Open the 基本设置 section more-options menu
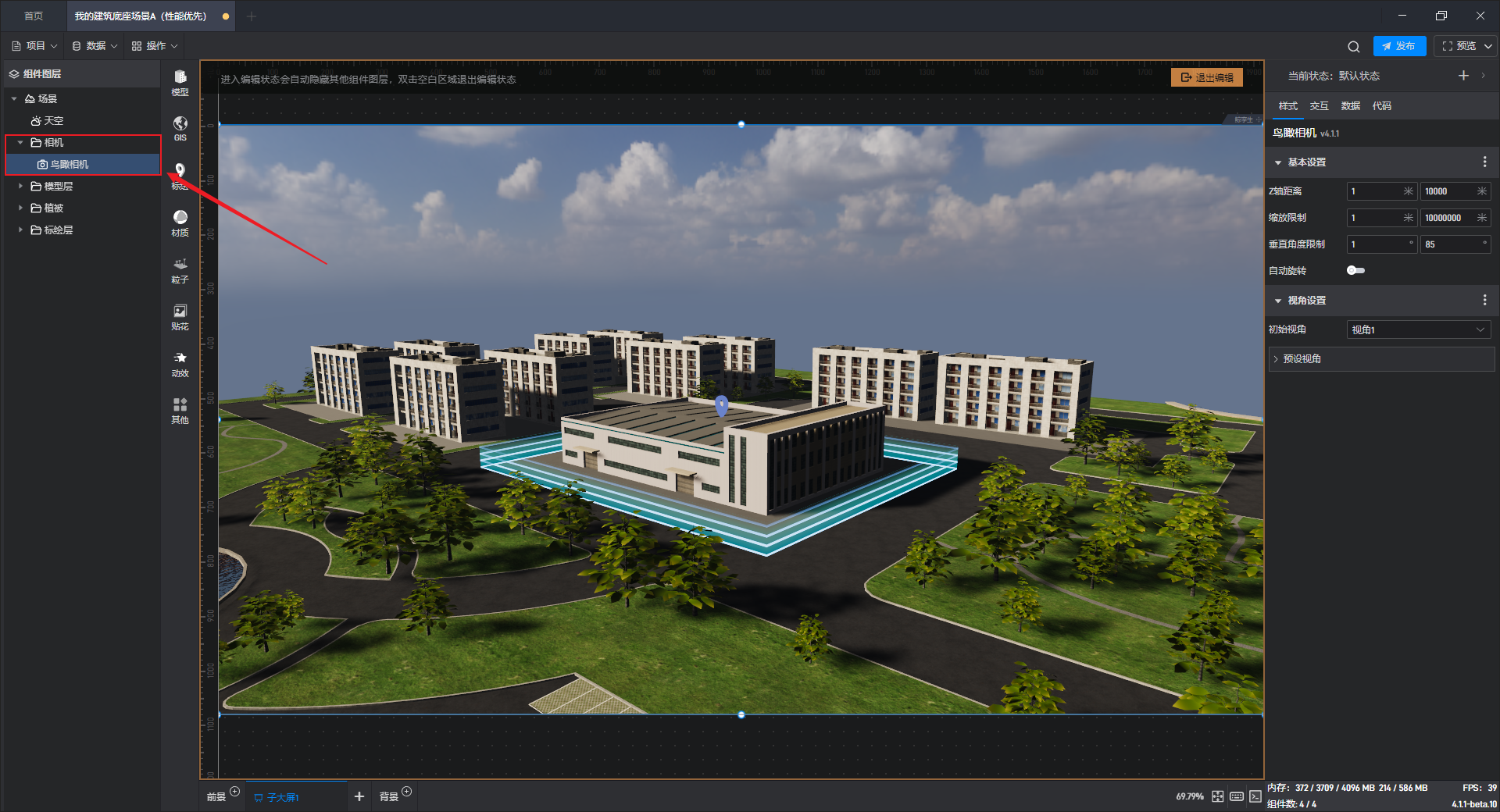1500x812 pixels. coord(1484,162)
